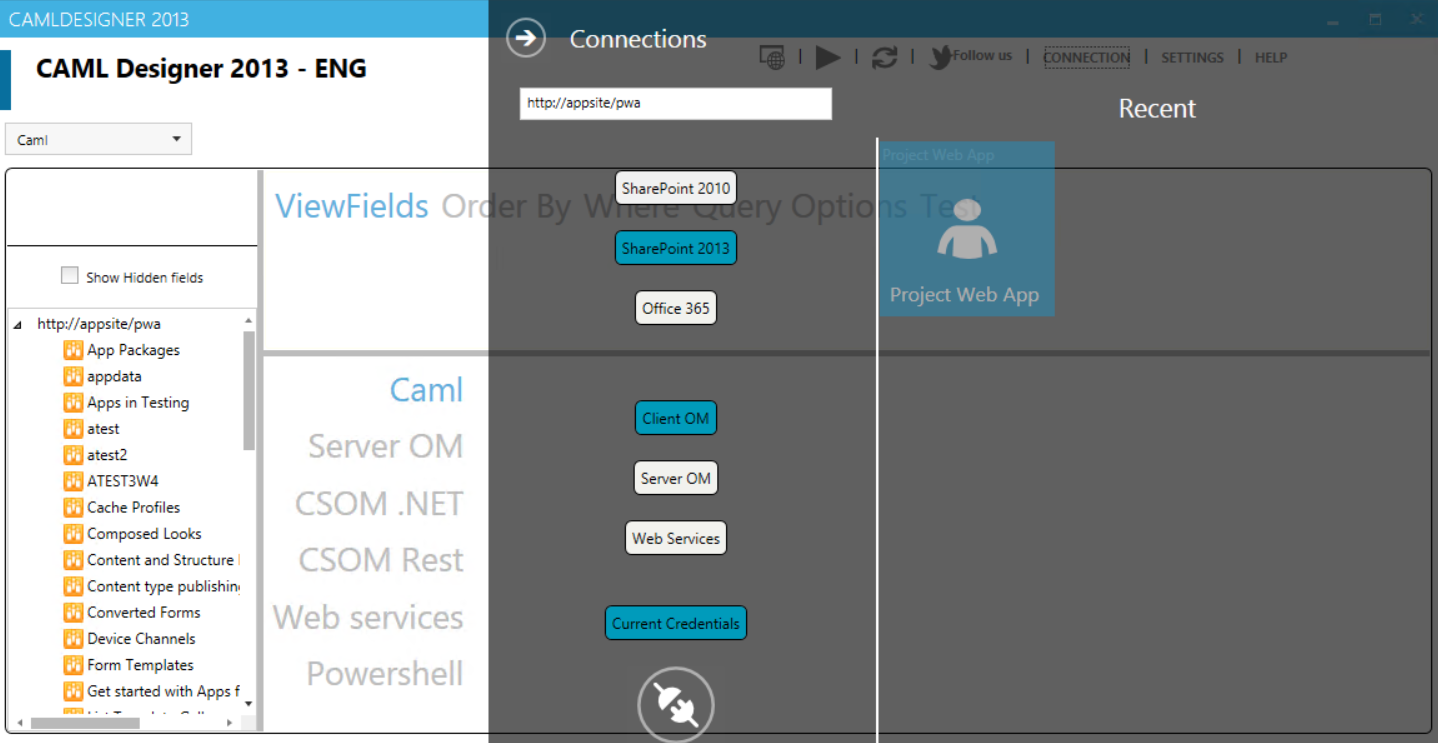Select the appdata list

coord(114,376)
